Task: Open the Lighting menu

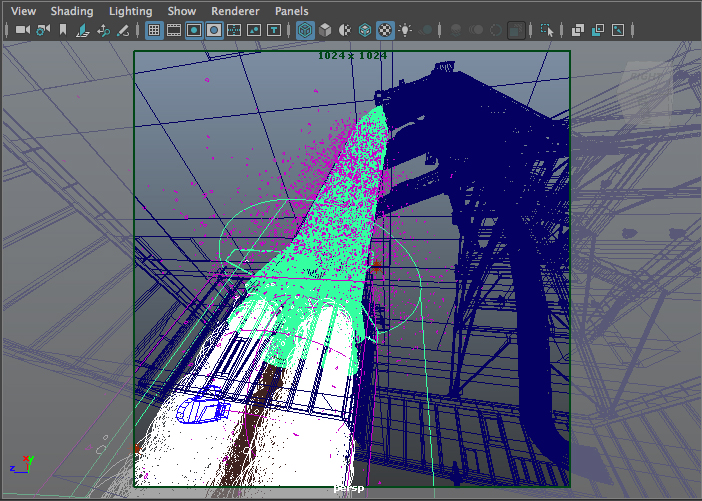Action: pyautogui.click(x=130, y=11)
